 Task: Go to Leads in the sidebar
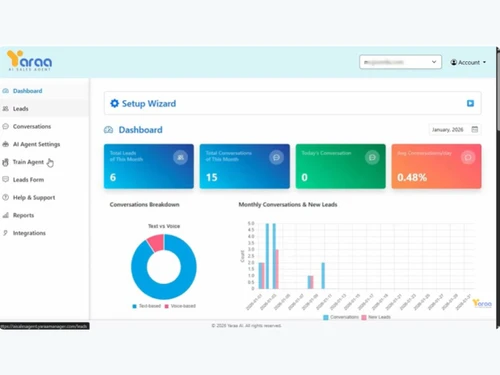click(44, 109)
